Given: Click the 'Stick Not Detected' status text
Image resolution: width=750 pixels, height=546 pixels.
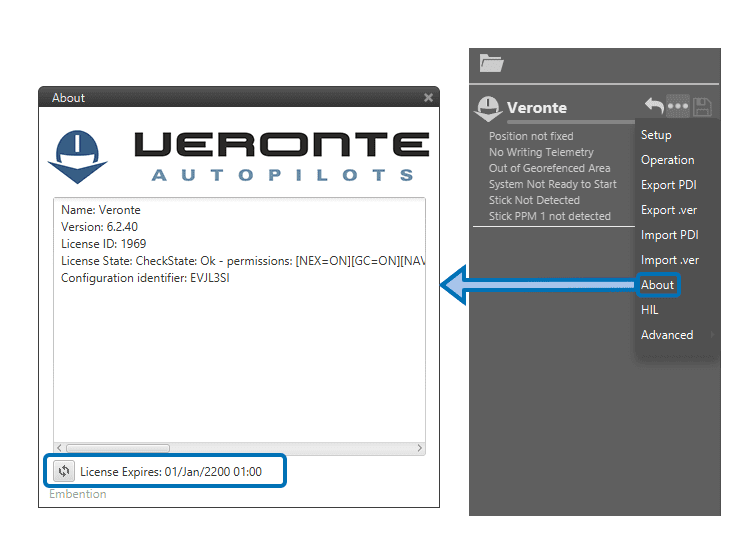Looking at the screenshot, I should click(534, 200).
